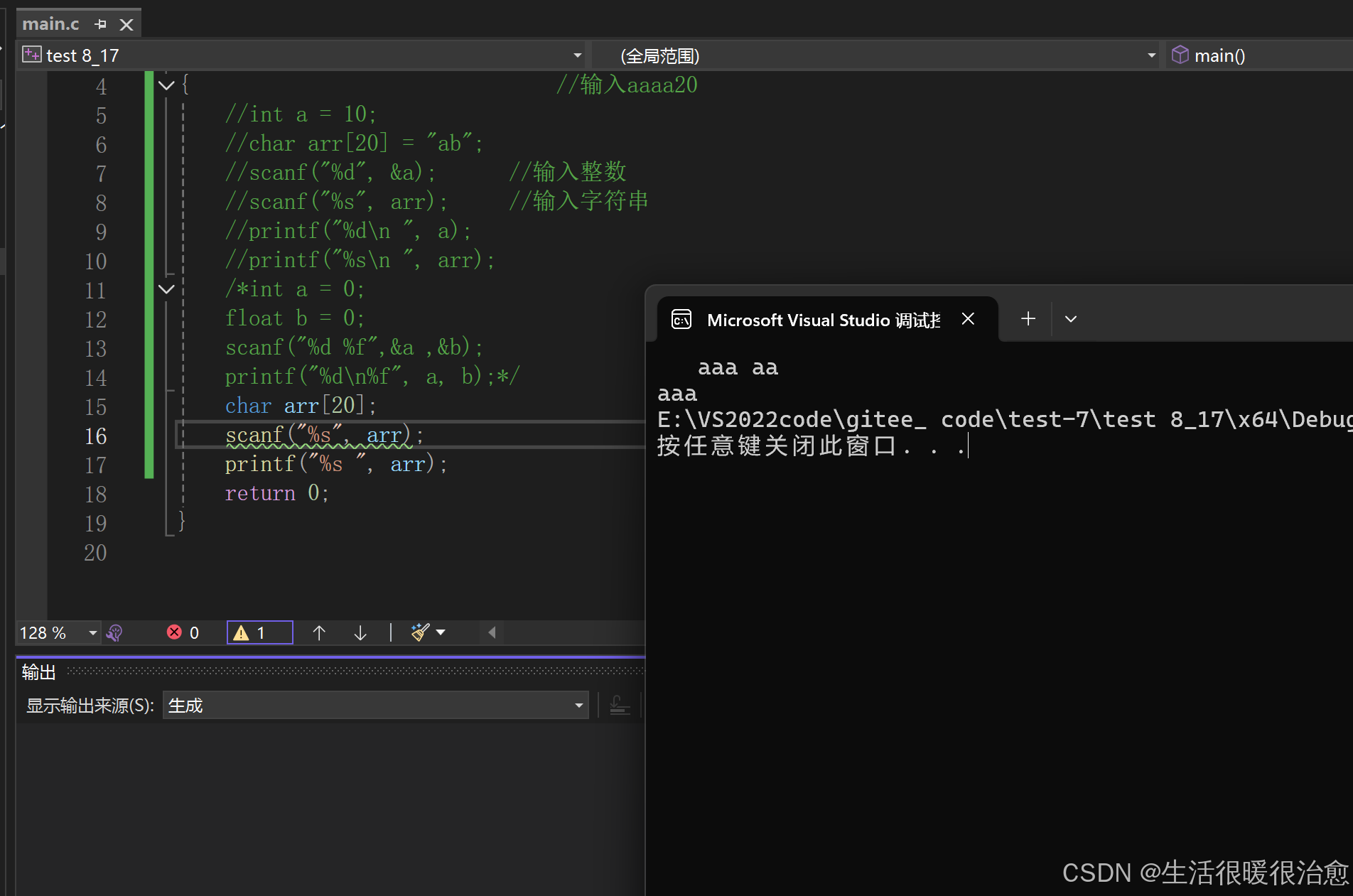Select the main() member dropdown
The image size is (1353, 896).
coord(1260,55)
